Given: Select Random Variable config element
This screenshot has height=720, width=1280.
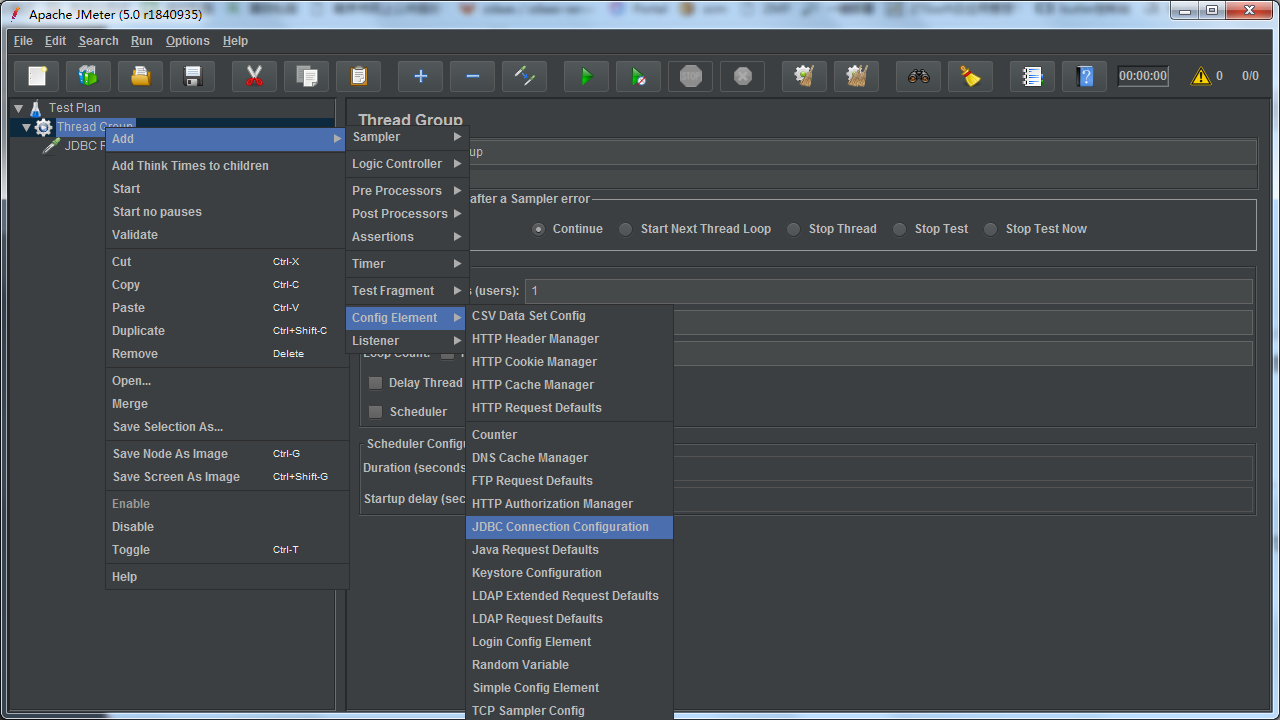Looking at the screenshot, I should 570,665.
